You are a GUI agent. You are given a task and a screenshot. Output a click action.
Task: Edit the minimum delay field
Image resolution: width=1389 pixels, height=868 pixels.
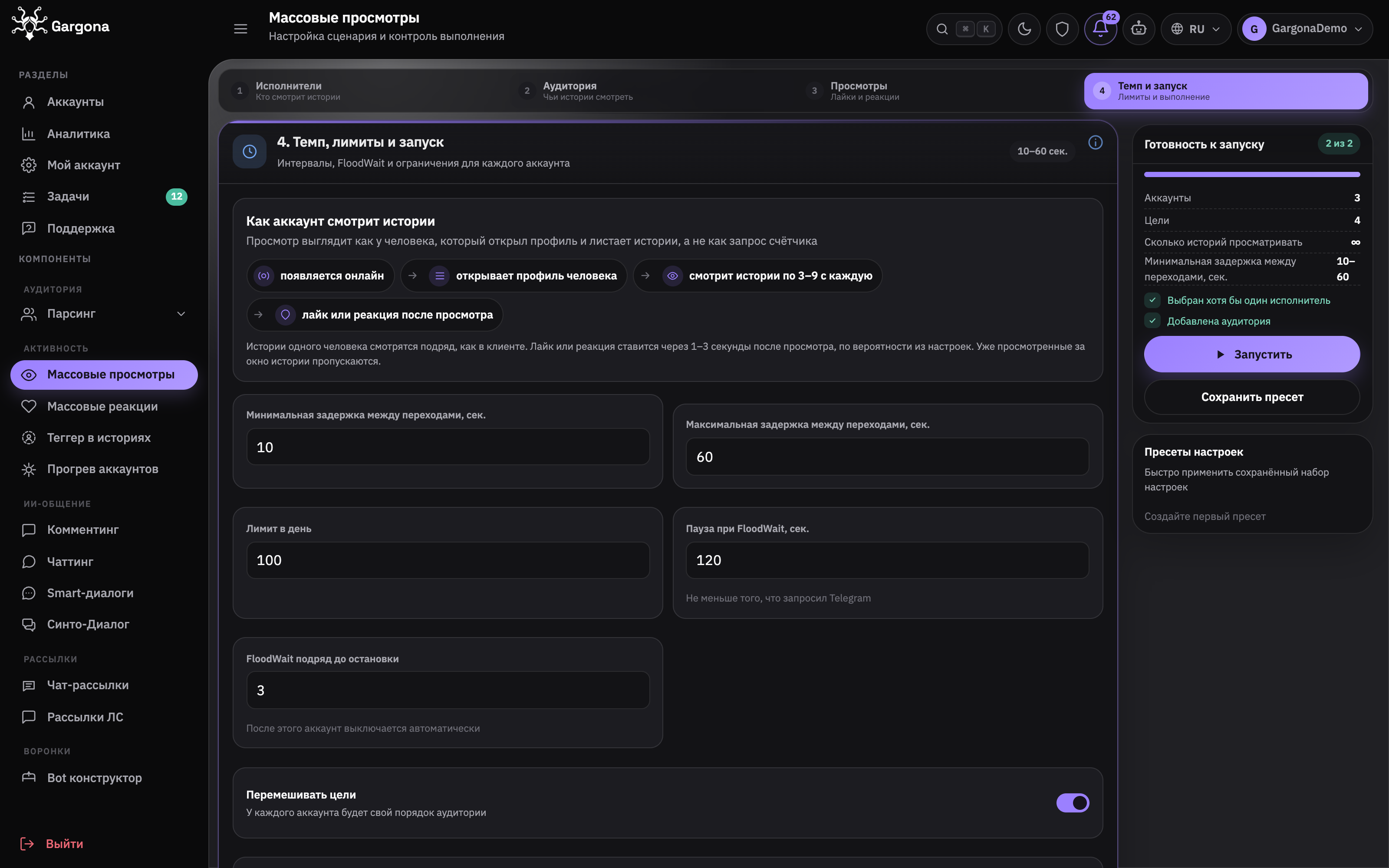448,447
